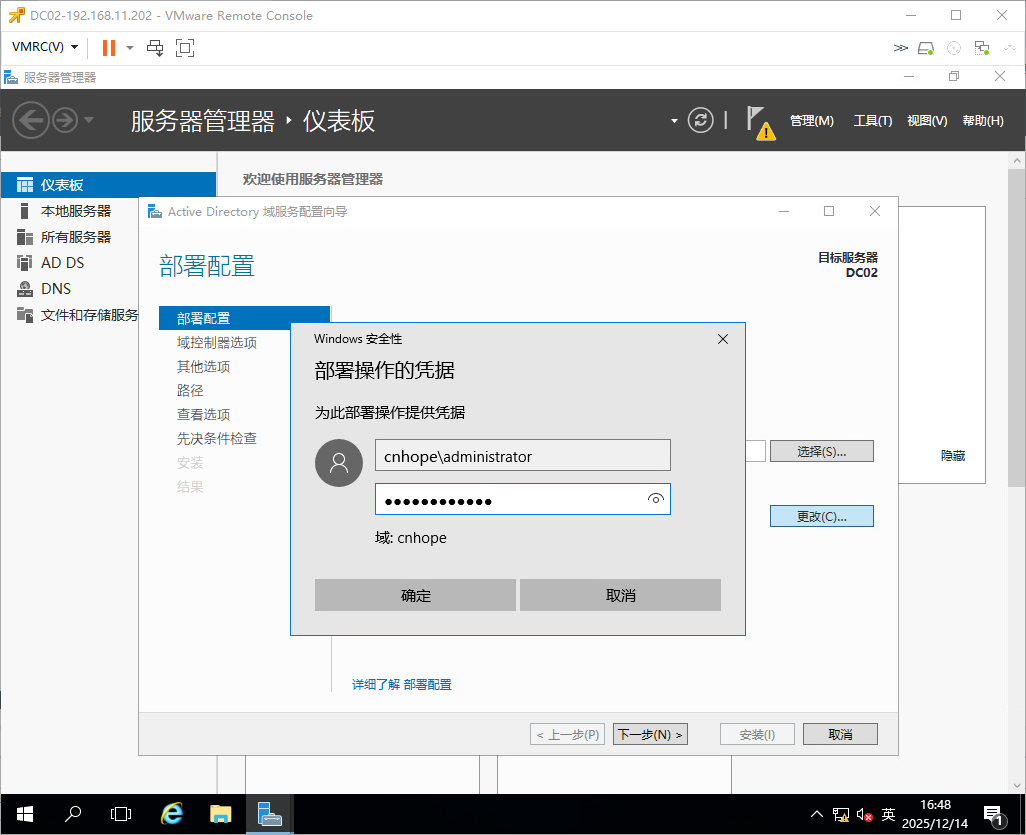This screenshot has width=1026, height=835.
Task: Click the VMRC double chevron expand icon
Action: pos(901,48)
